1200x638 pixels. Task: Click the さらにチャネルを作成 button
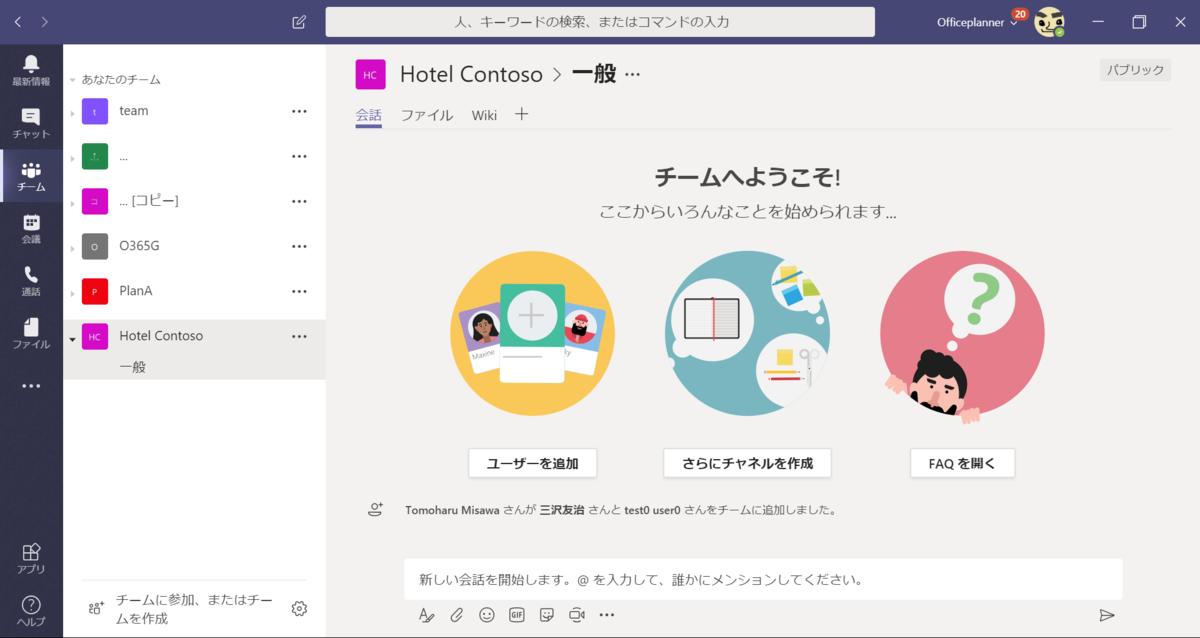[747, 463]
